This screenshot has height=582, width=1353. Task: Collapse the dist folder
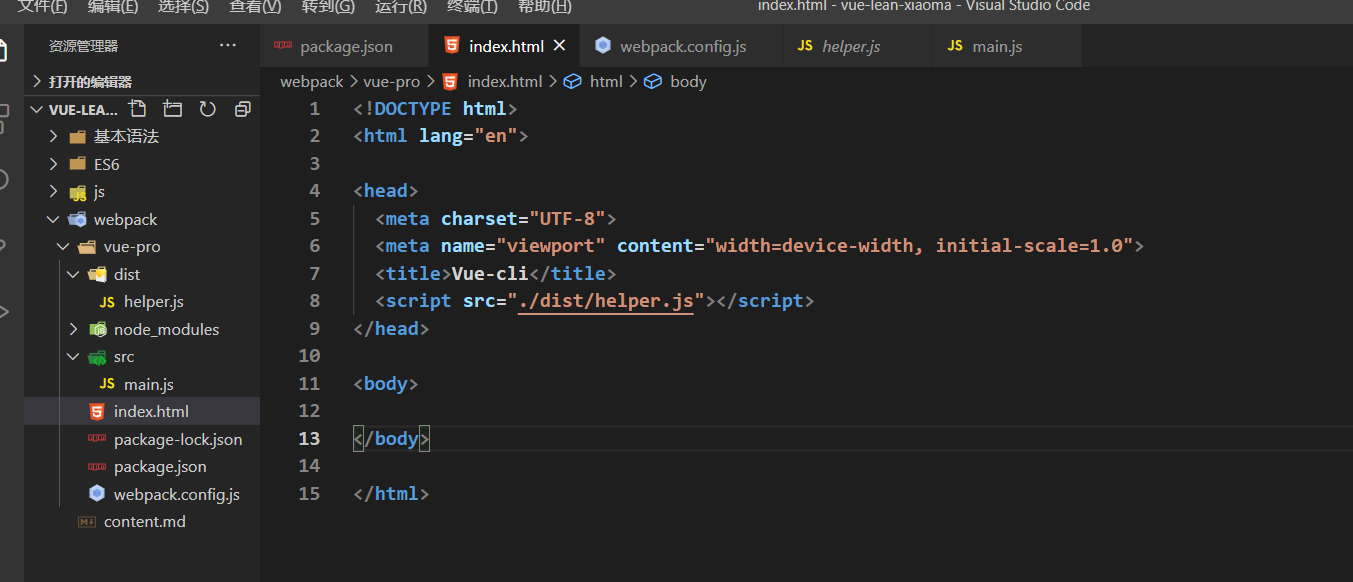click(x=142, y=274)
